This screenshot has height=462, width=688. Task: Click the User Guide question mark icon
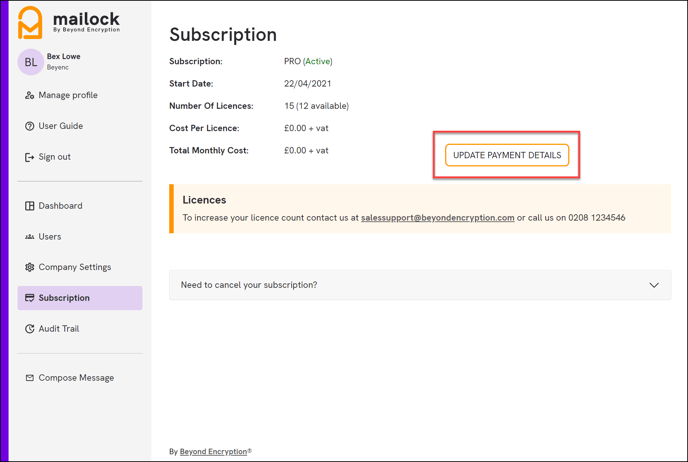tap(29, 126)
